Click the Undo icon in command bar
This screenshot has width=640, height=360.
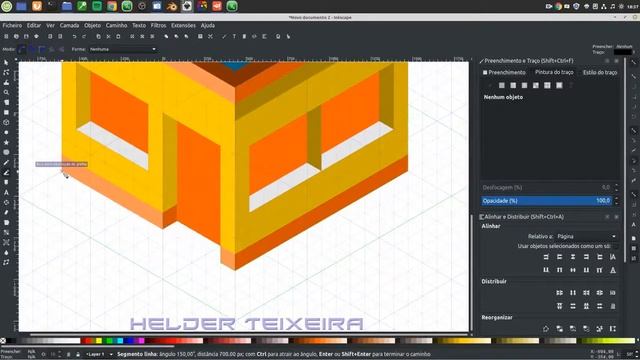[74, 36]
